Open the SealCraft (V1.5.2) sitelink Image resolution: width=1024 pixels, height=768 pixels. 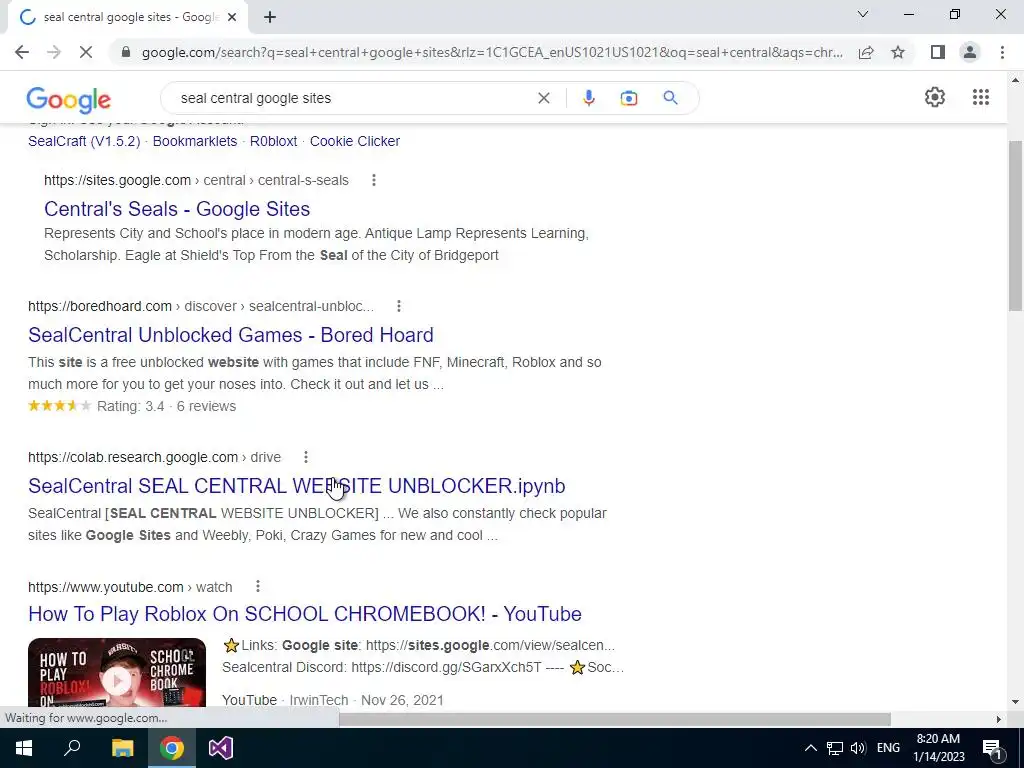click(84, 141)
